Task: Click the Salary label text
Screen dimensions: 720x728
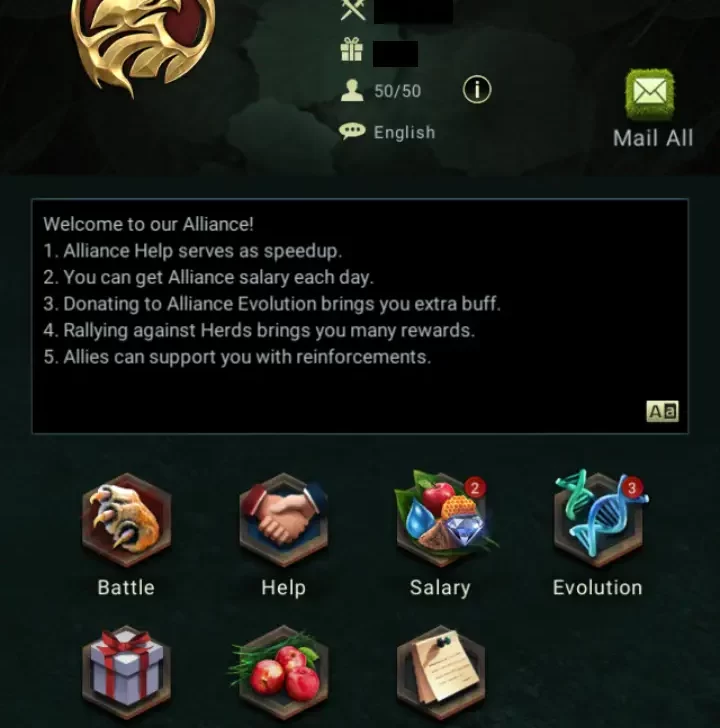Action: click(x=440, y=588)
